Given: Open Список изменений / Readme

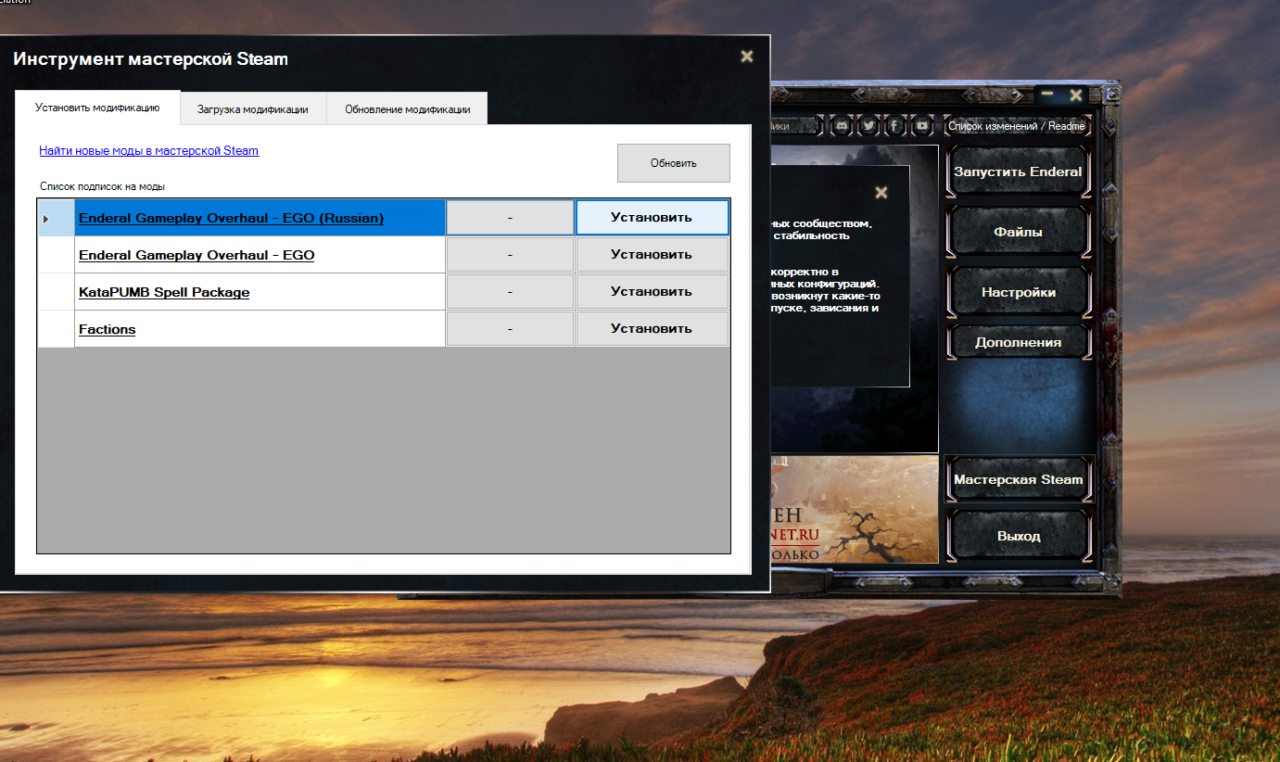Looking at the screenshot, I should coord(1016,126).
